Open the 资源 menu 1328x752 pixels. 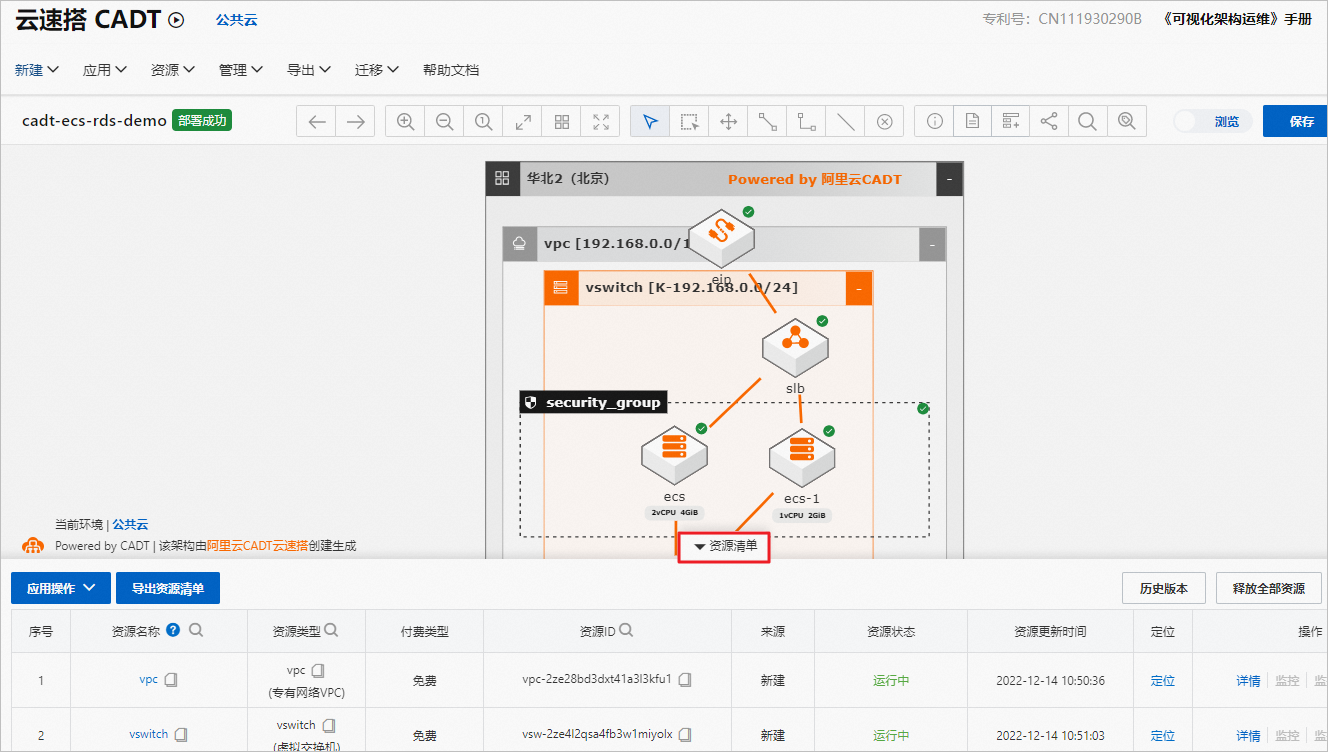pos(173,70)
